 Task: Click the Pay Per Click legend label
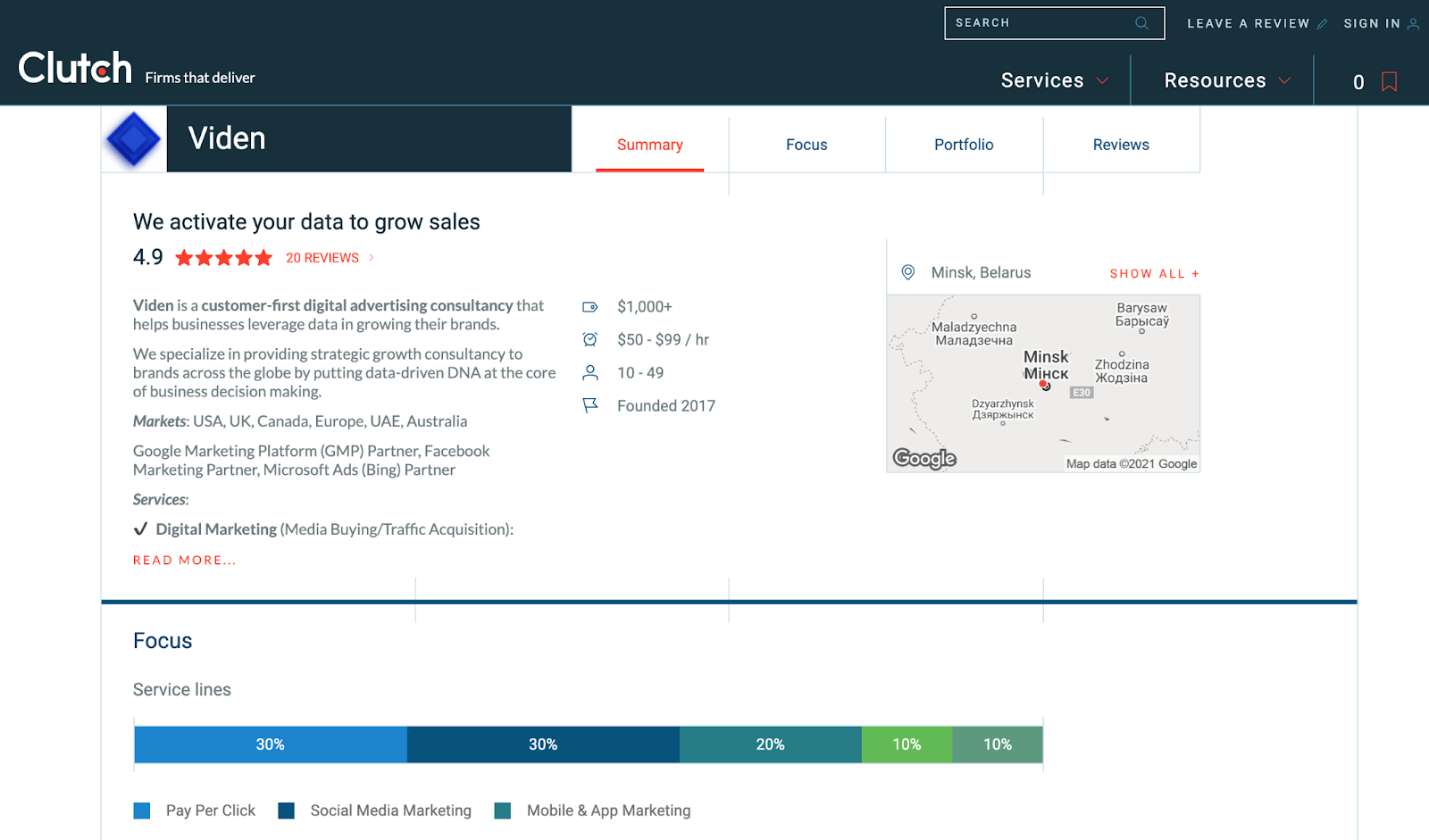[x=211, y=811]
